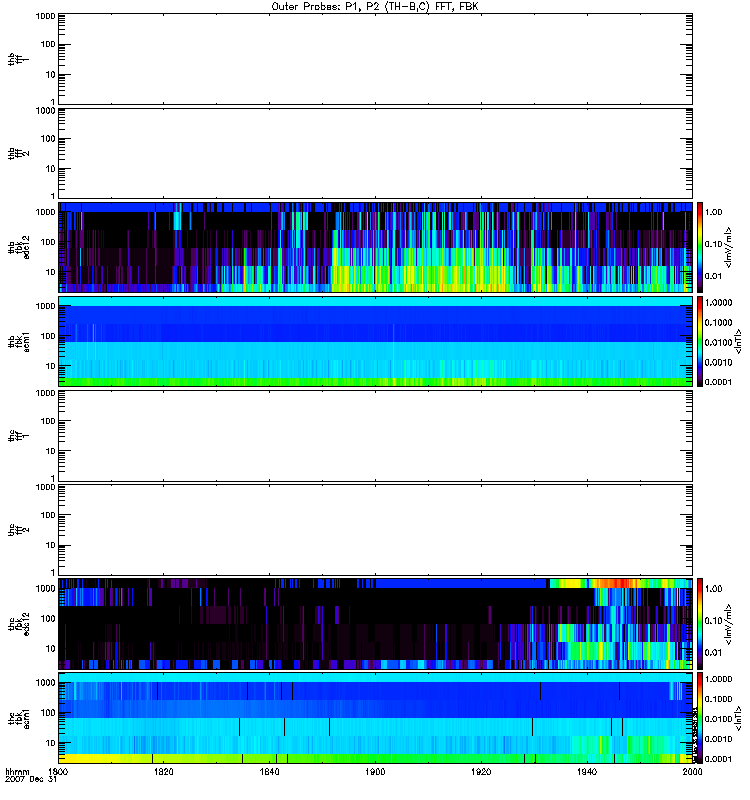Image resolution: width=750 pixels, height=800 pixels.
Task: Click '0.0010' on the thc scm1 color scale
Action: click(x=718, y=739)
